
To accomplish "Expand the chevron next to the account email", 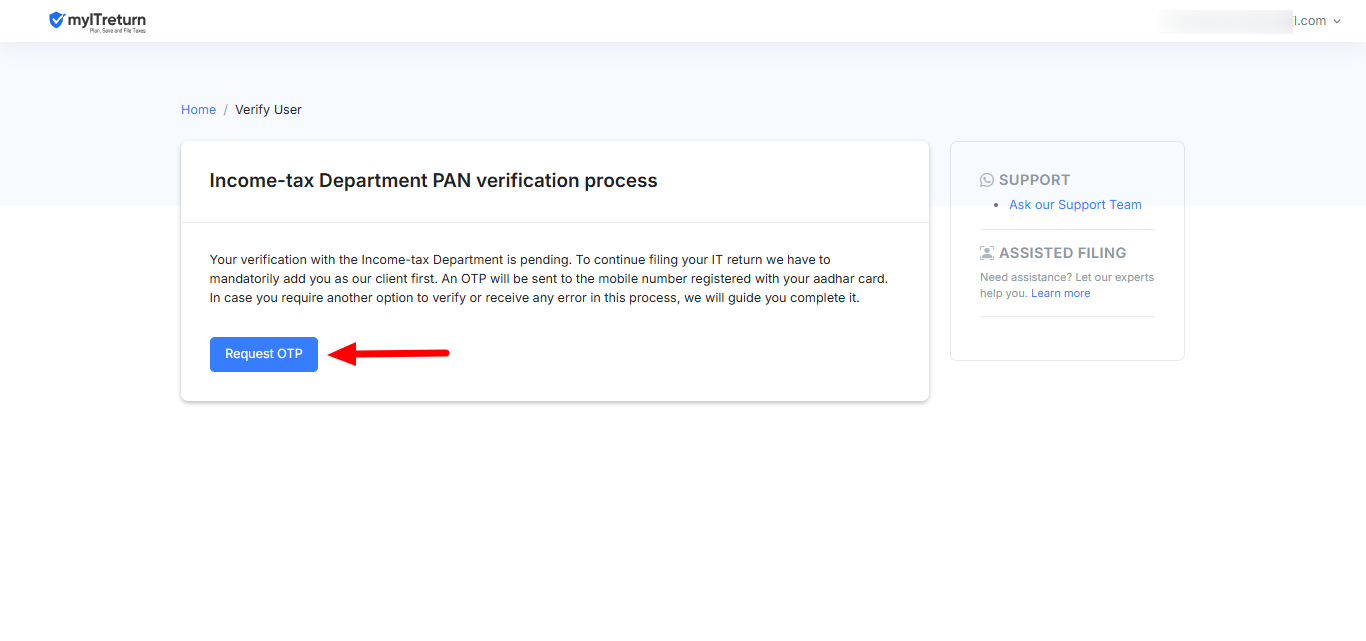I will [1337, 21].
